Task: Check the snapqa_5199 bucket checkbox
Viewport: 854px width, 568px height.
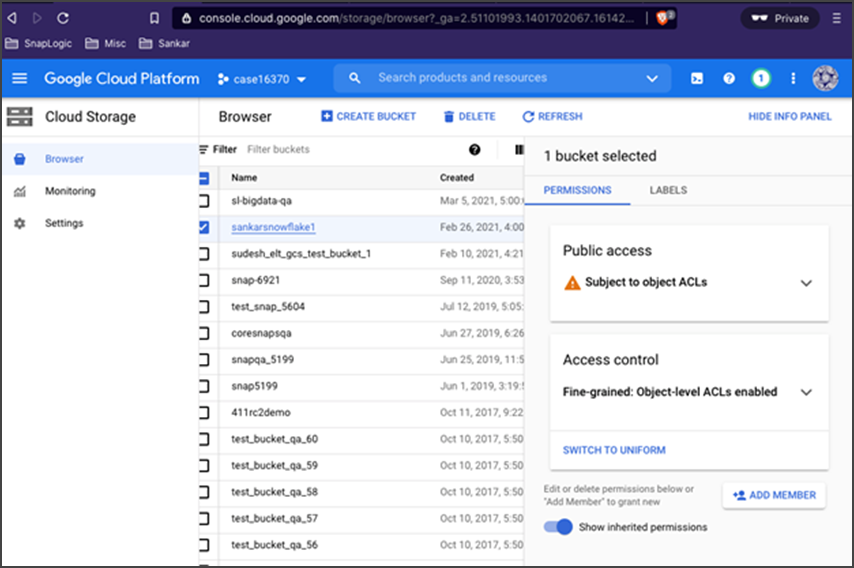Action: coord(204,359)
